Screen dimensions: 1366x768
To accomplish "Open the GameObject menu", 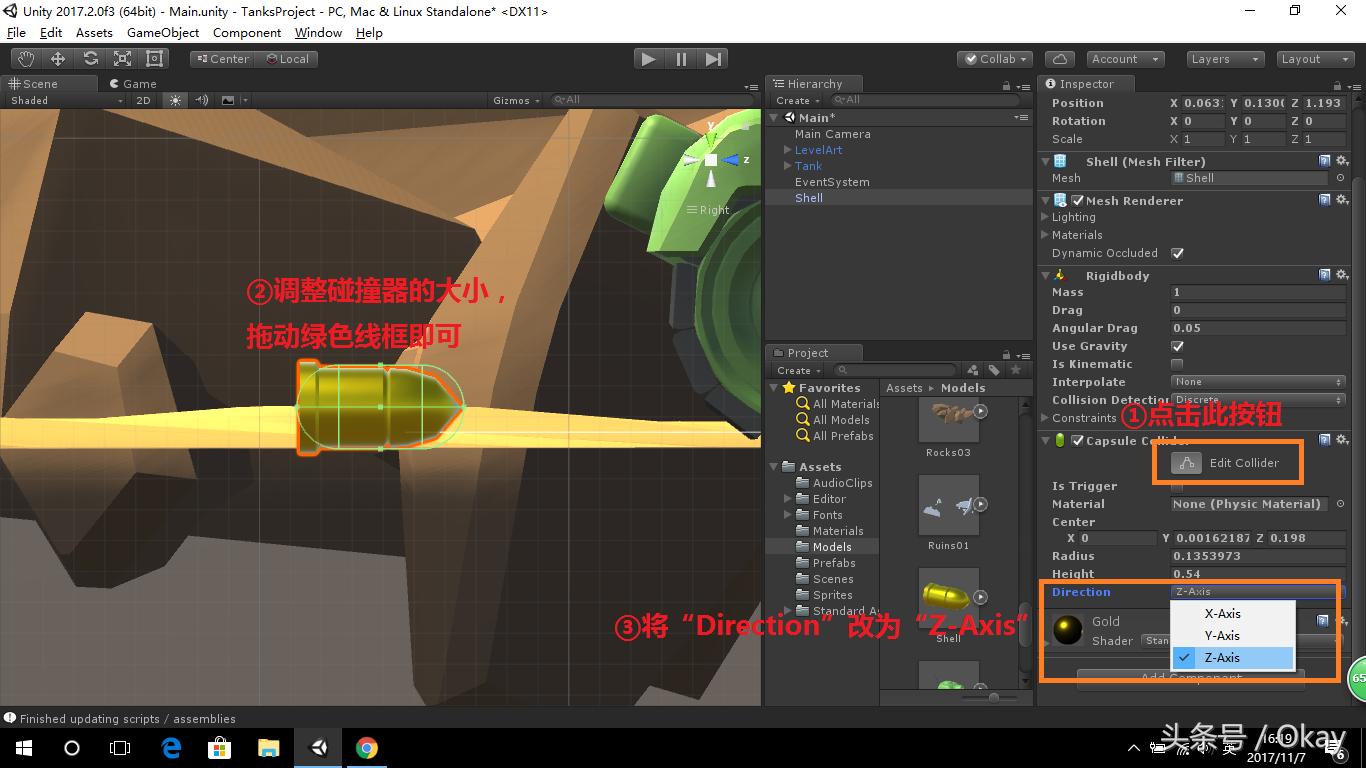I will [162, 32].
